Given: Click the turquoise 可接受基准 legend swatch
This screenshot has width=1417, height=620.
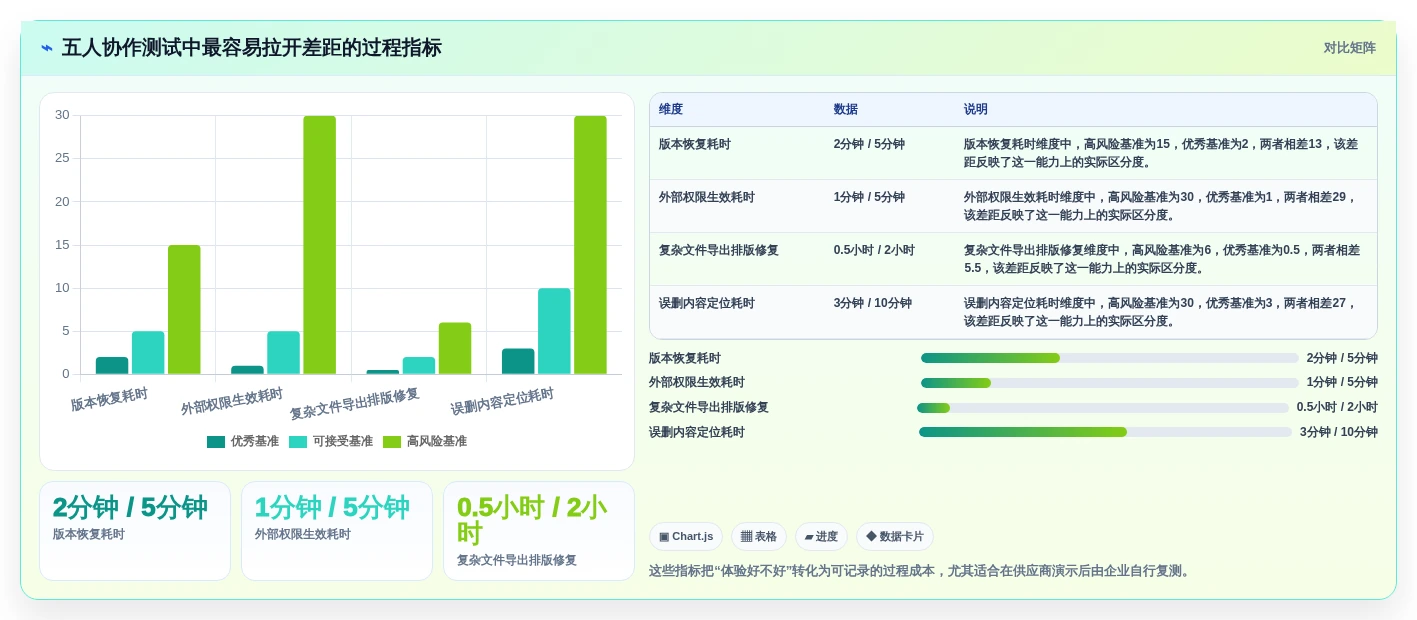Looking at the screenshot, I should click(x=298, y=441).
